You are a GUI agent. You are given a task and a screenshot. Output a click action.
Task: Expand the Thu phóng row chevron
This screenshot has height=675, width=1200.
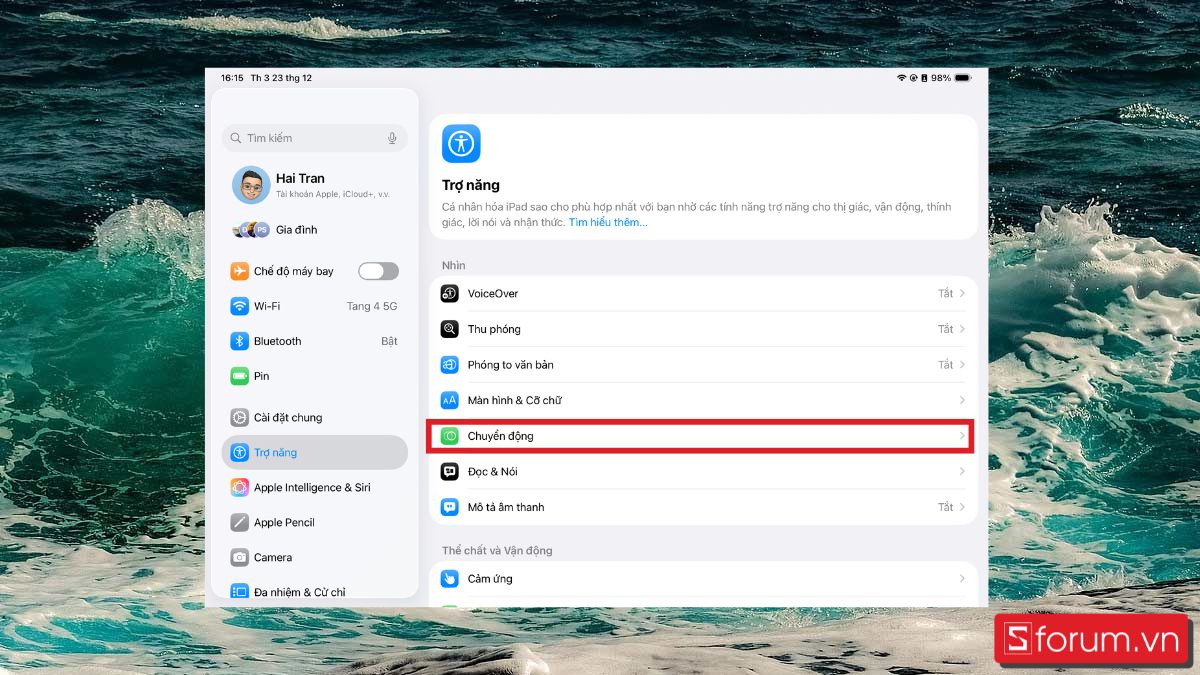962,329
